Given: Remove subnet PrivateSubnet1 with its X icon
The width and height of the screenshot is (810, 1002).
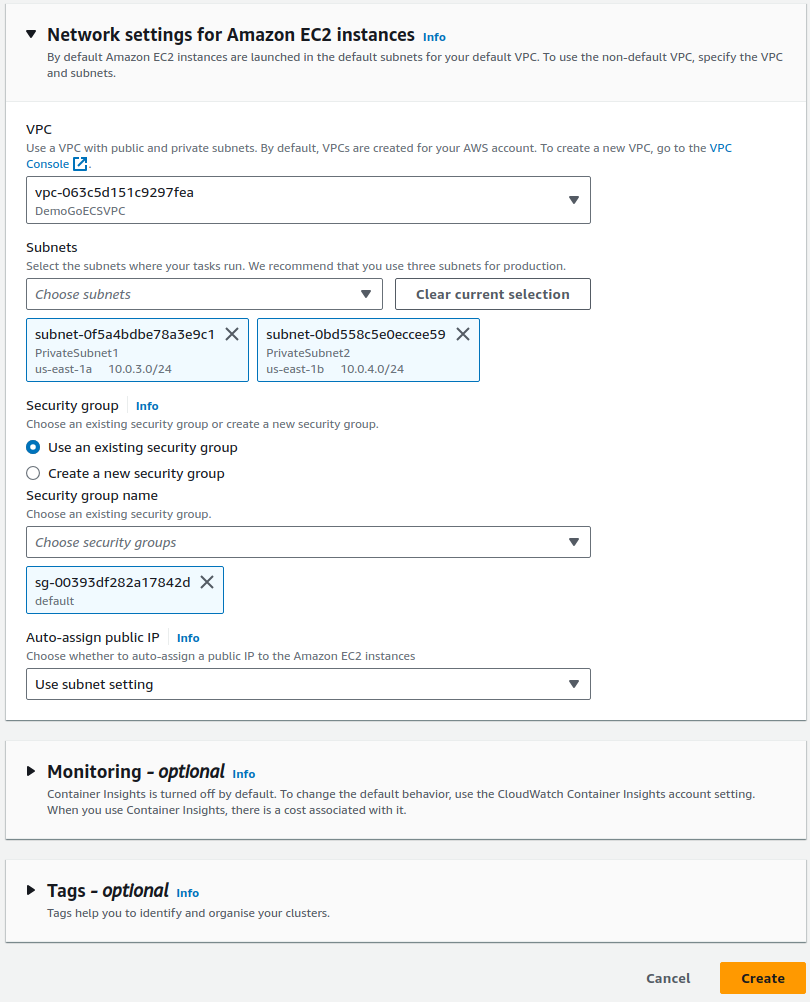Looking at the screenshot, I should pyautogui.click(x=232, y=335).
